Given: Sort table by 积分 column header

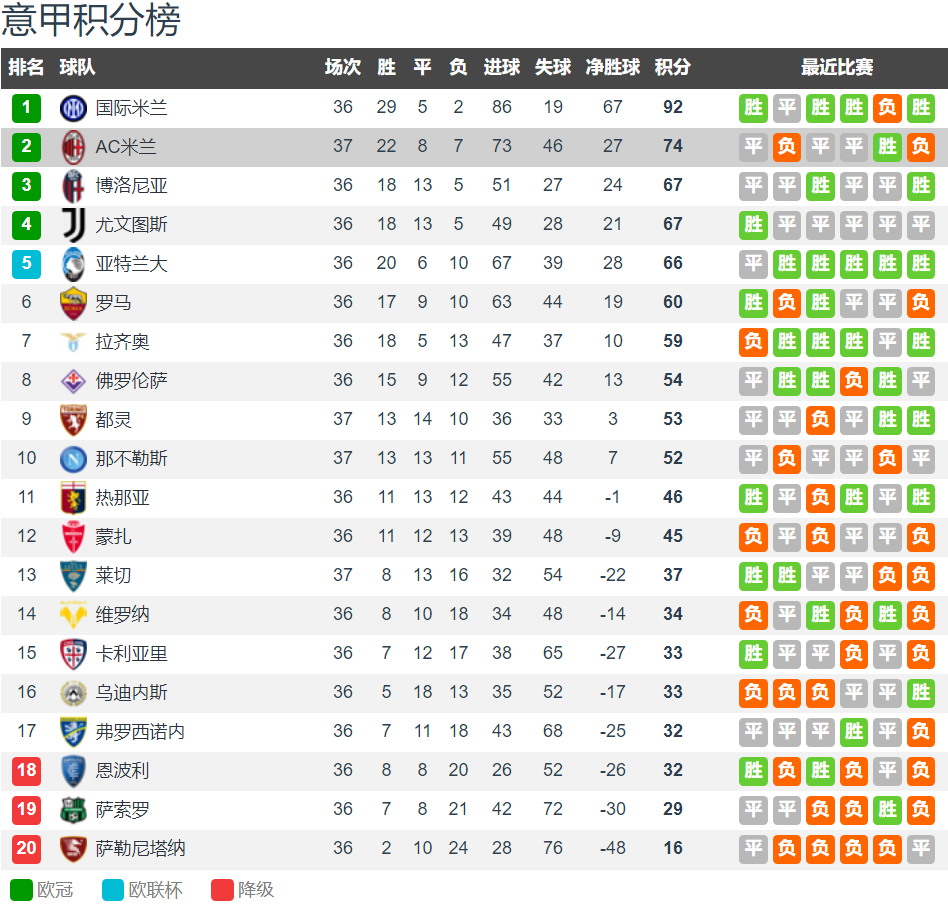Looking at the screenshot, I should point(672,67).
